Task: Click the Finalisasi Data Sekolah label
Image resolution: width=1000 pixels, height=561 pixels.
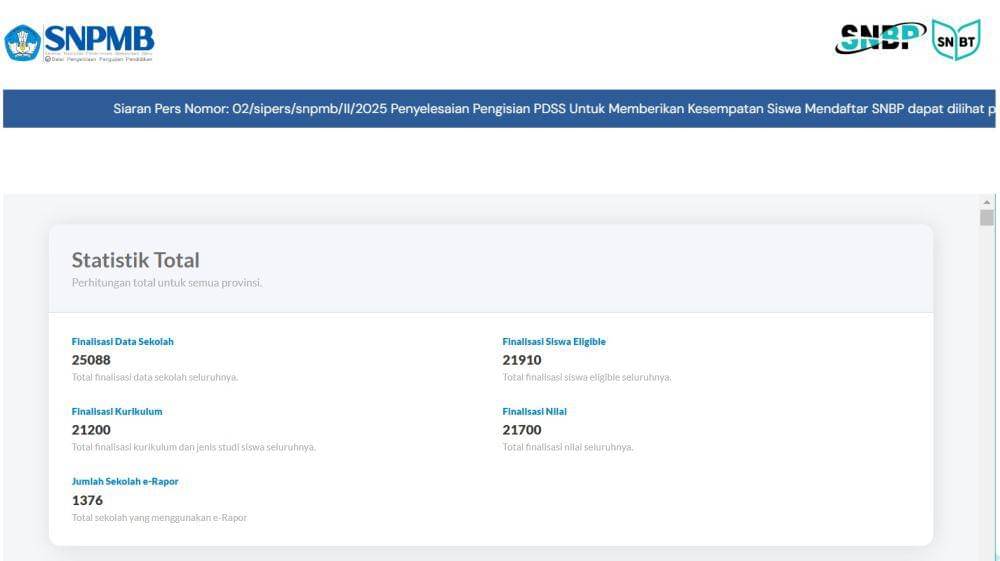Action: click(x=123, y=342)
